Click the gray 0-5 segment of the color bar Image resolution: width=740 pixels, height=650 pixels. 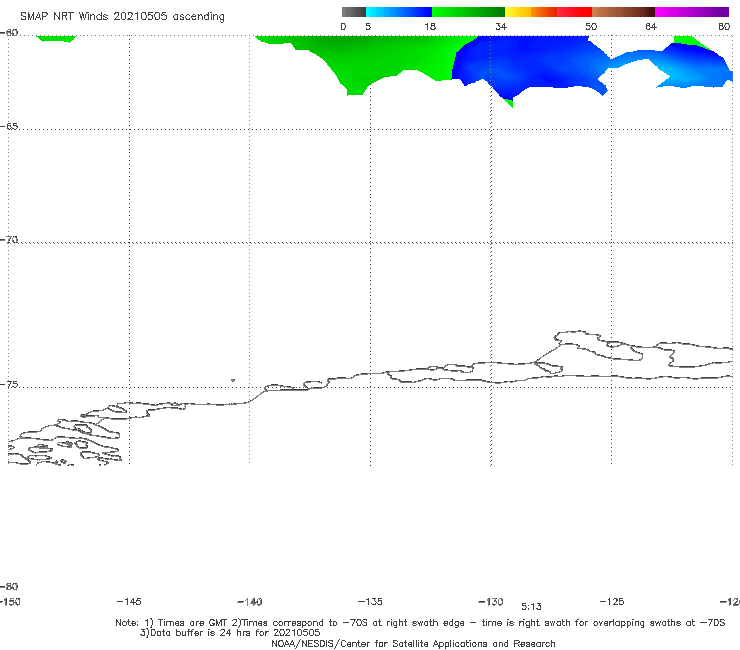click(354, 12)
